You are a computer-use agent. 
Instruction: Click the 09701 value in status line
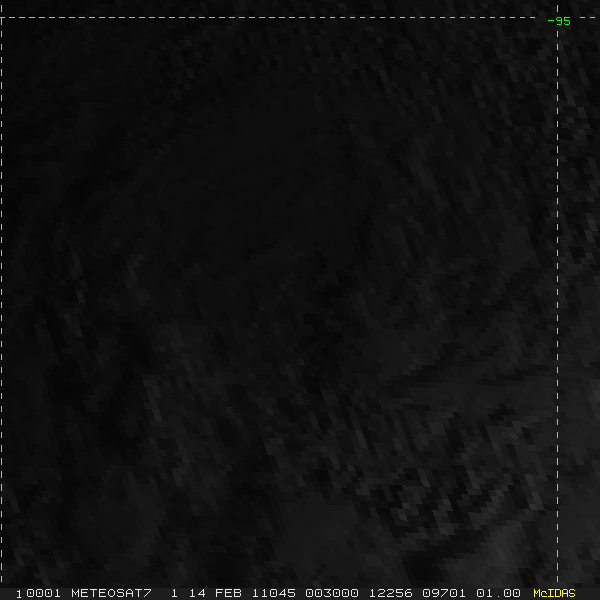(444, 593)
